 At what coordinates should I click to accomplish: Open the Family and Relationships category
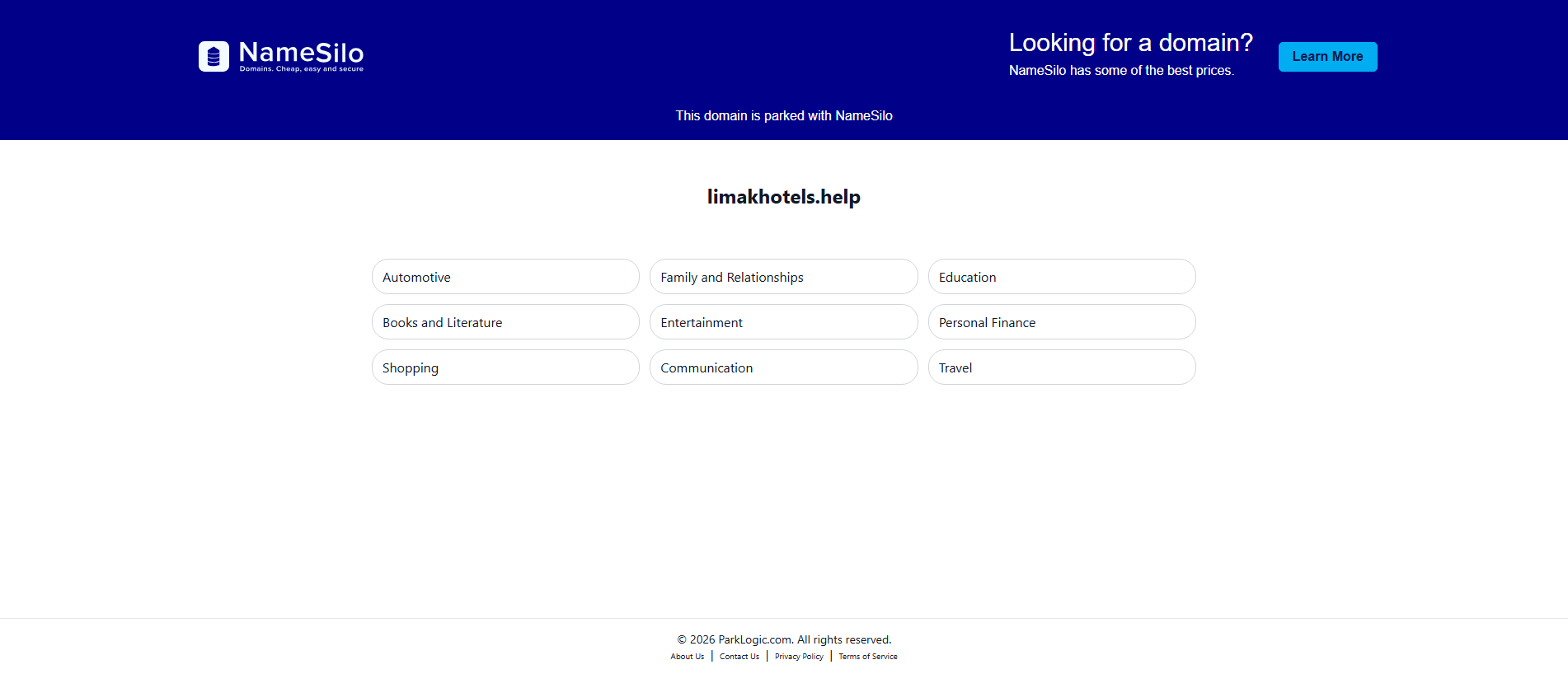click(x=783, y=277)
